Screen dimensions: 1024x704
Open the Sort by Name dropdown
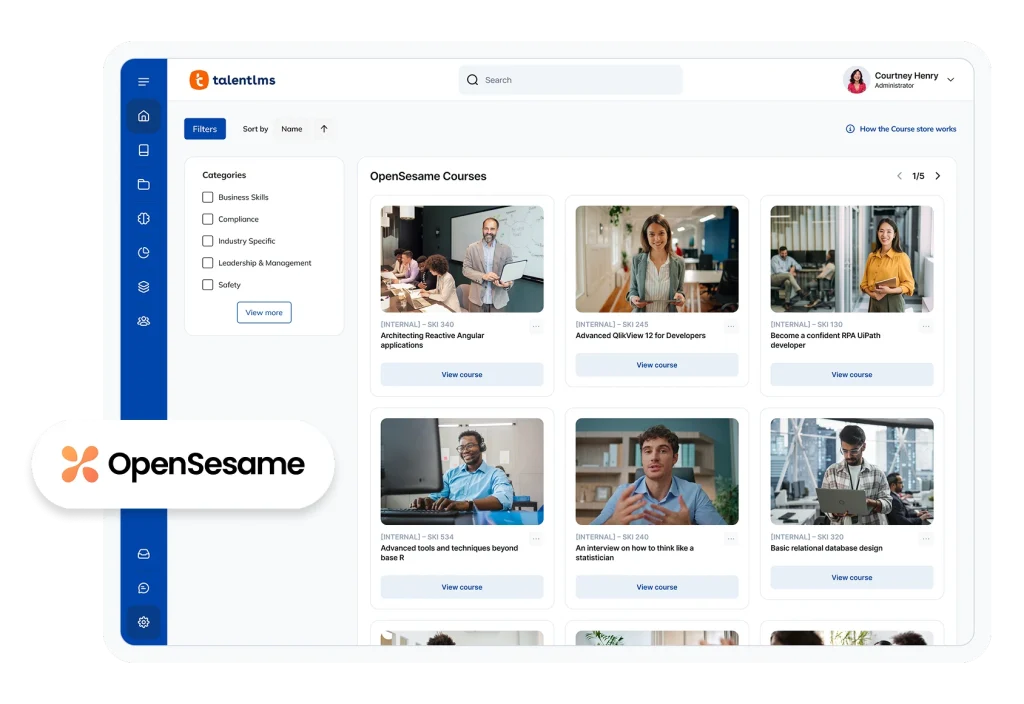click(292, 129)
